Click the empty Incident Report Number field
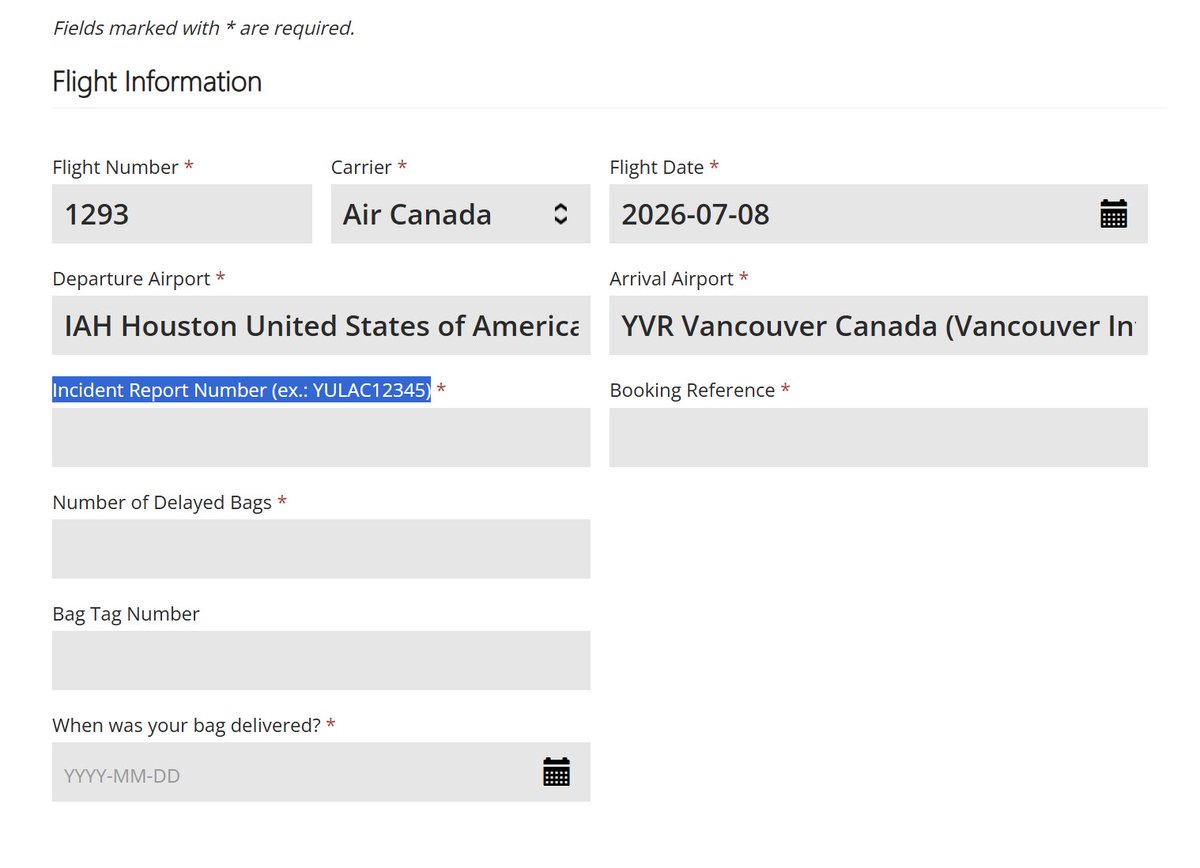Viewport: 1200px width, 868px height. pyautogui.click(x=321, y=437)
